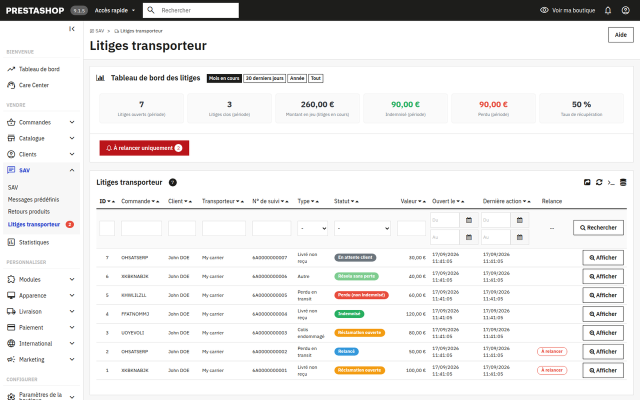
Task: Expand the Modules menu chevron
Action: [72, 279]
